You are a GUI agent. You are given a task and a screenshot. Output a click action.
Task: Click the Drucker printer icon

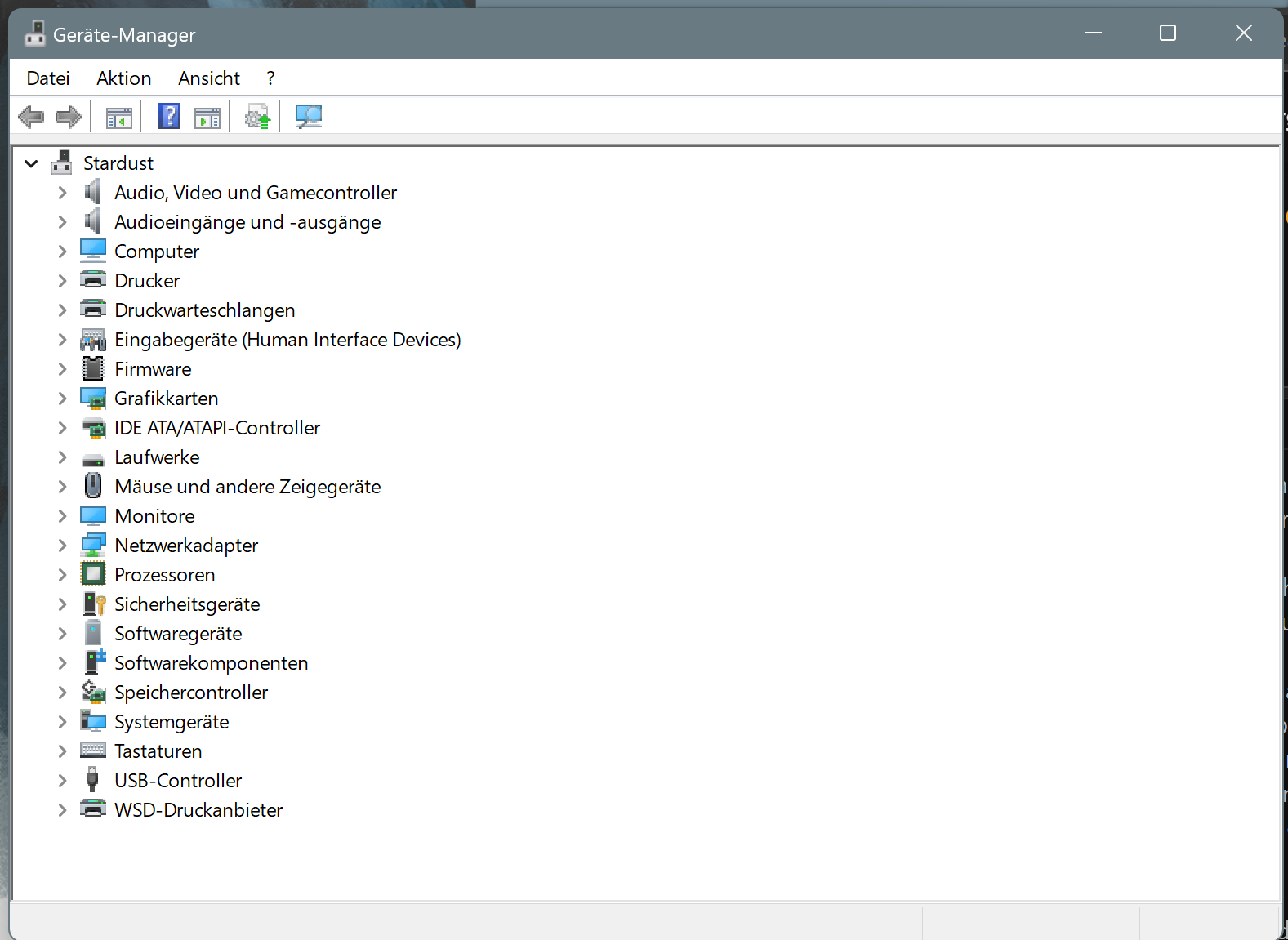point(93,279)
